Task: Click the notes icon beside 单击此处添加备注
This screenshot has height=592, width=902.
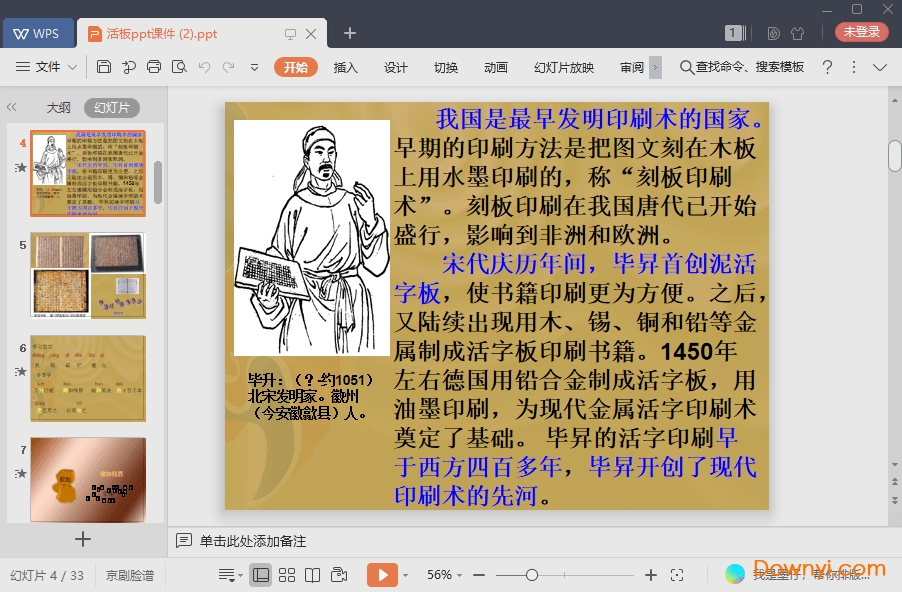Action: (184, 540)
